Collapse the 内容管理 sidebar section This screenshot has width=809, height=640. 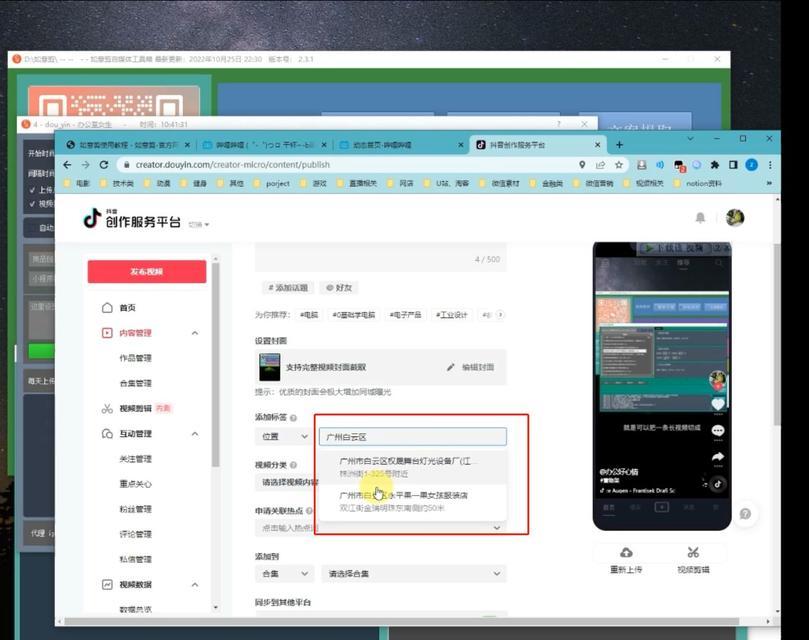[195, 333]
